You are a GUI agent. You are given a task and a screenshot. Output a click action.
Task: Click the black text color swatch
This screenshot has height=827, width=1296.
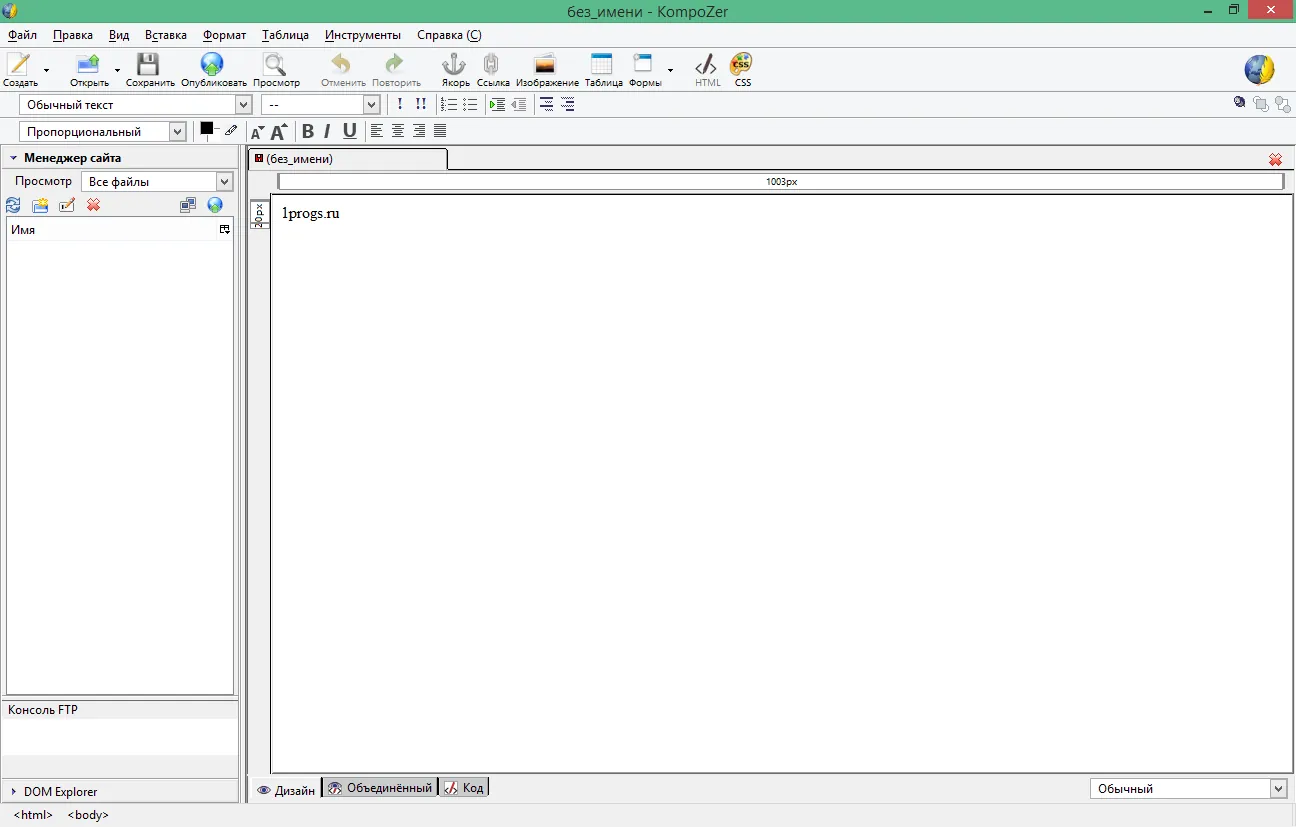click(x=207, y=128)
